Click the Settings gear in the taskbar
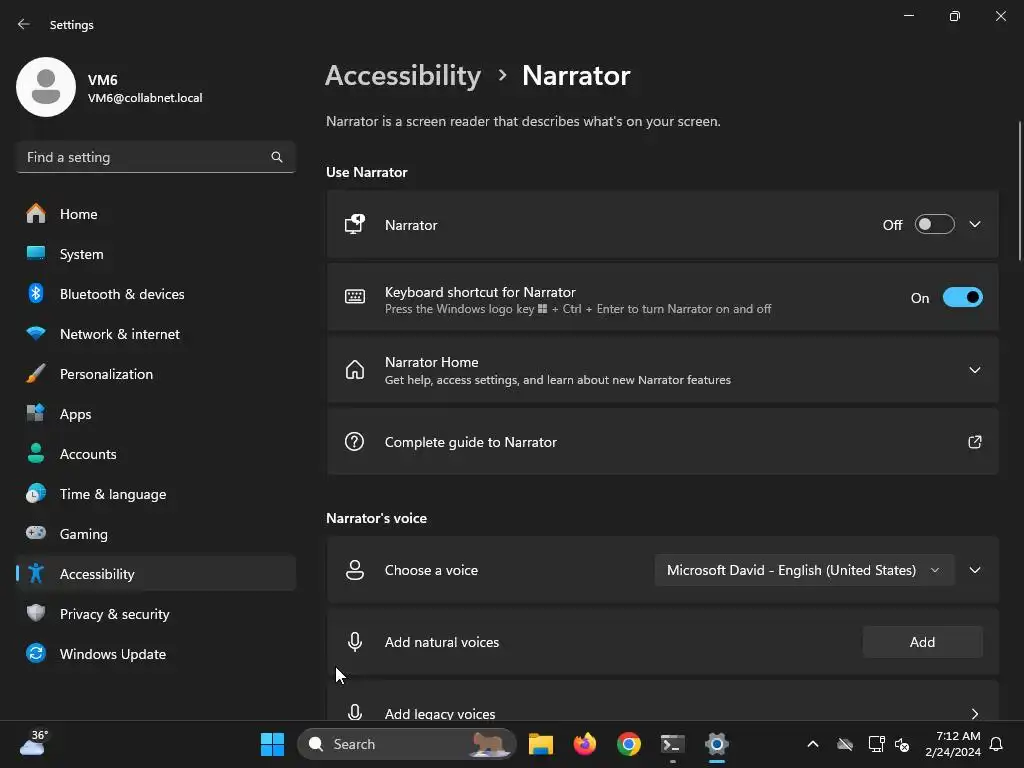 tap(716, 744)
